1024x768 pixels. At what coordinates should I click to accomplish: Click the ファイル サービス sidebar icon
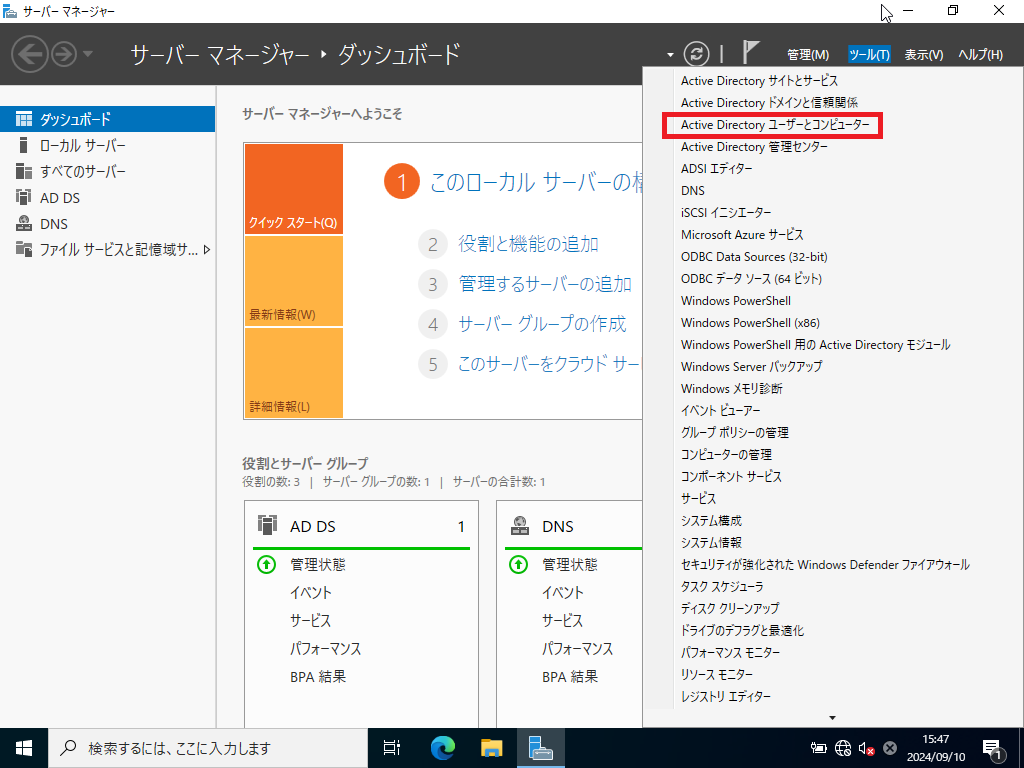(x=24, y=249)
